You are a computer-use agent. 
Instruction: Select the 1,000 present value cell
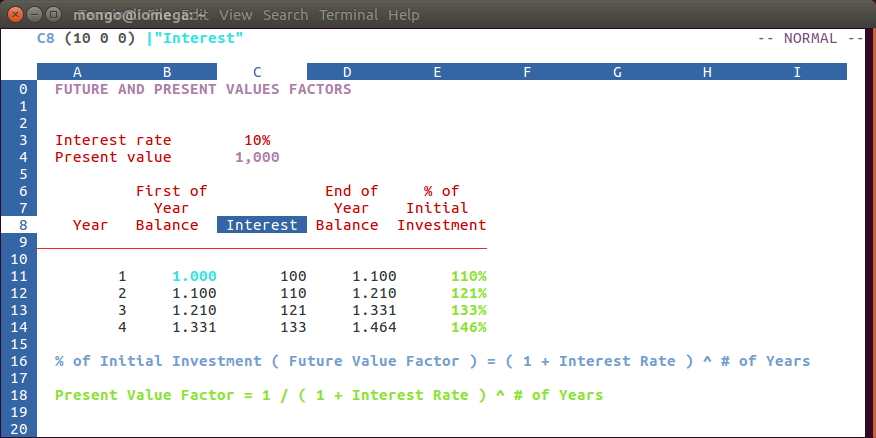257,158
